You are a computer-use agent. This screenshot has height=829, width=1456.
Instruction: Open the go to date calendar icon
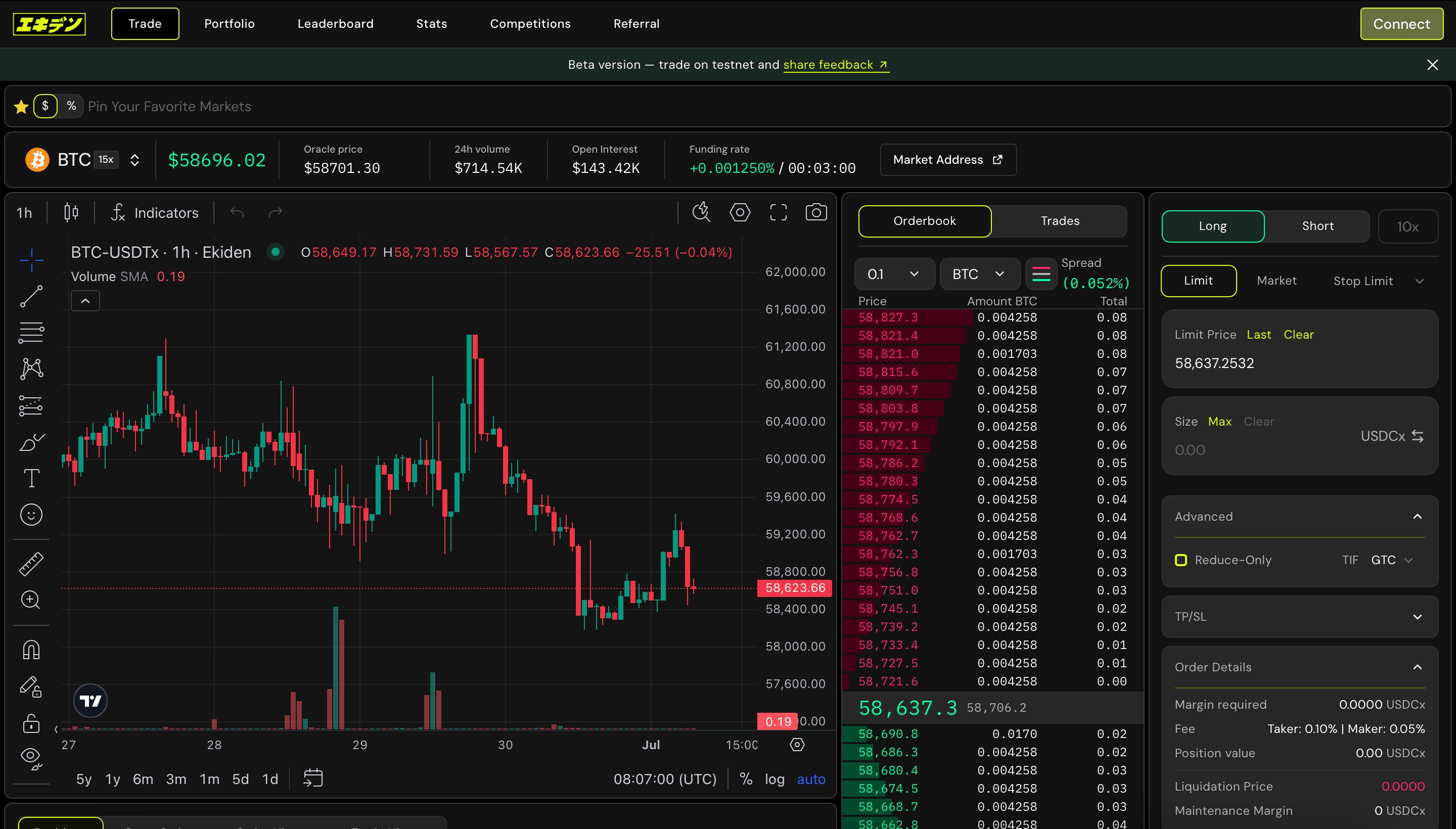pos(313,778)
